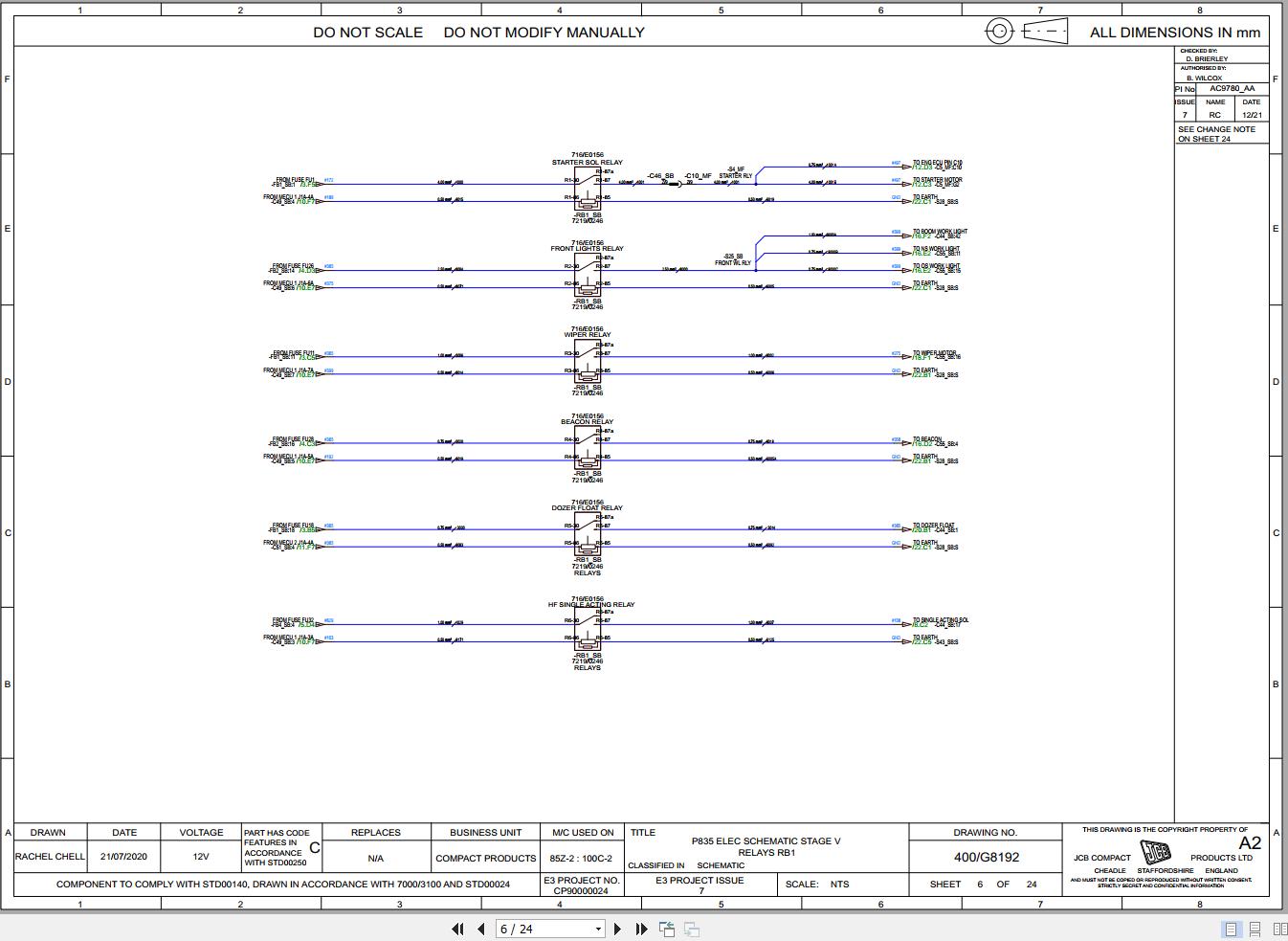This screenshot has width=1288, height=941.
Task: Click the WIPER RELAY label
Action: pos(588,335)
